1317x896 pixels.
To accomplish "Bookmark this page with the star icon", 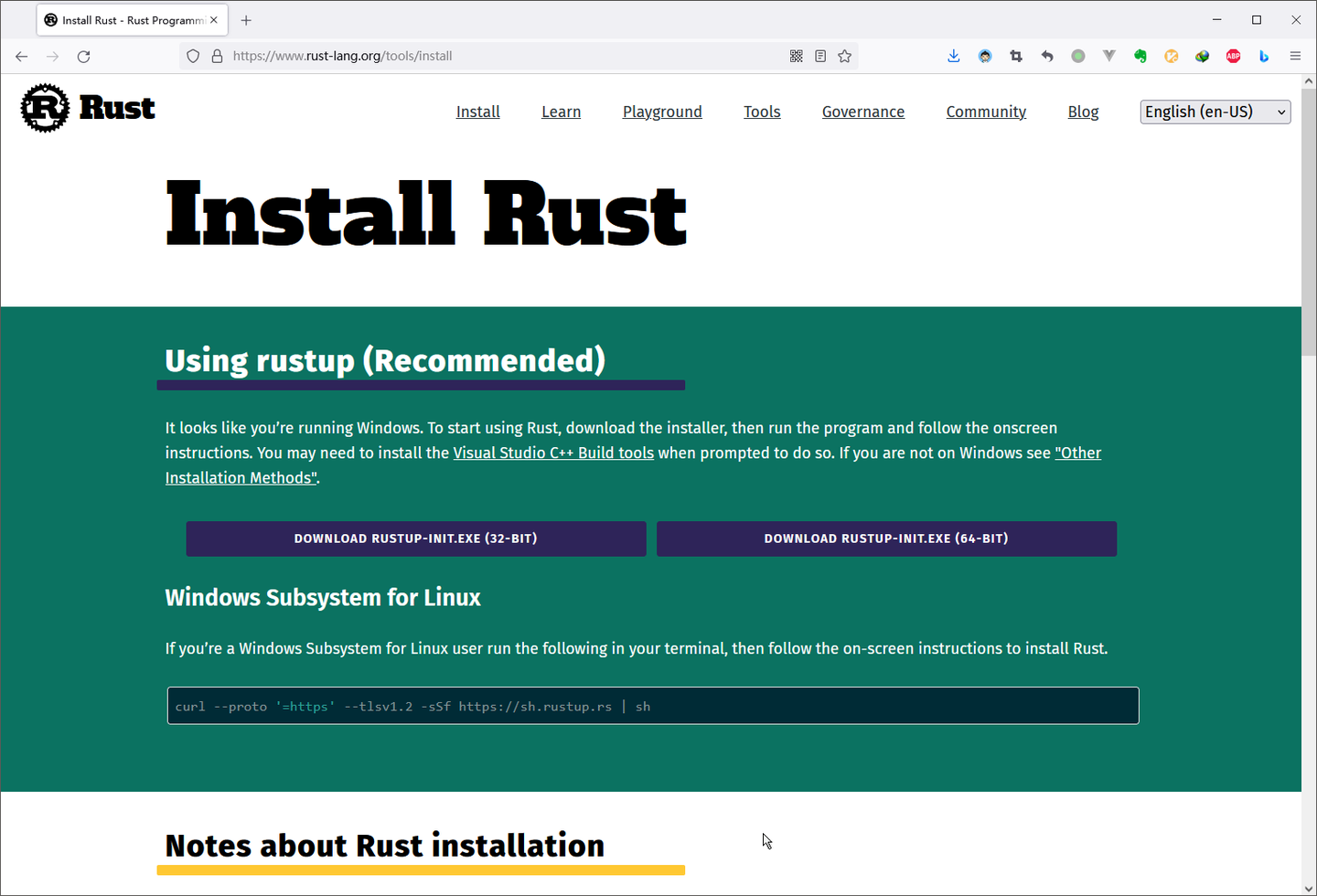I will [x=844, y=56].
